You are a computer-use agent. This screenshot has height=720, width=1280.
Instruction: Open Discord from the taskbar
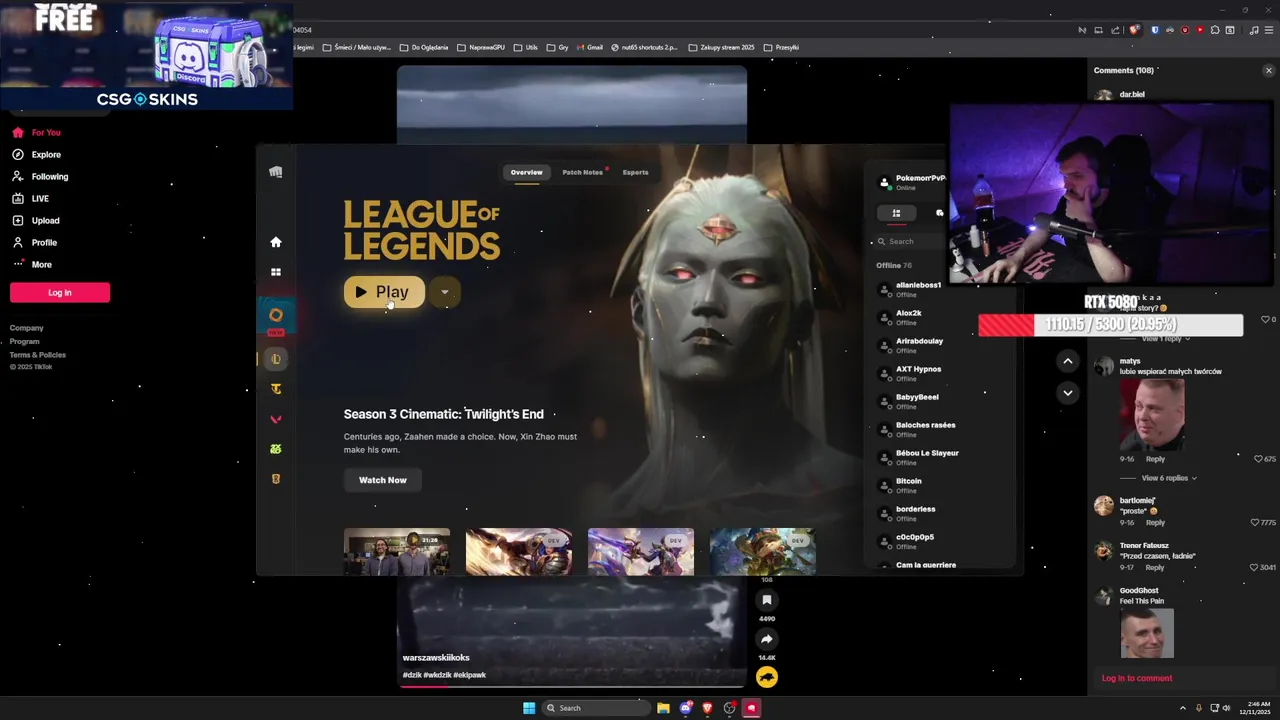[685, 708]
